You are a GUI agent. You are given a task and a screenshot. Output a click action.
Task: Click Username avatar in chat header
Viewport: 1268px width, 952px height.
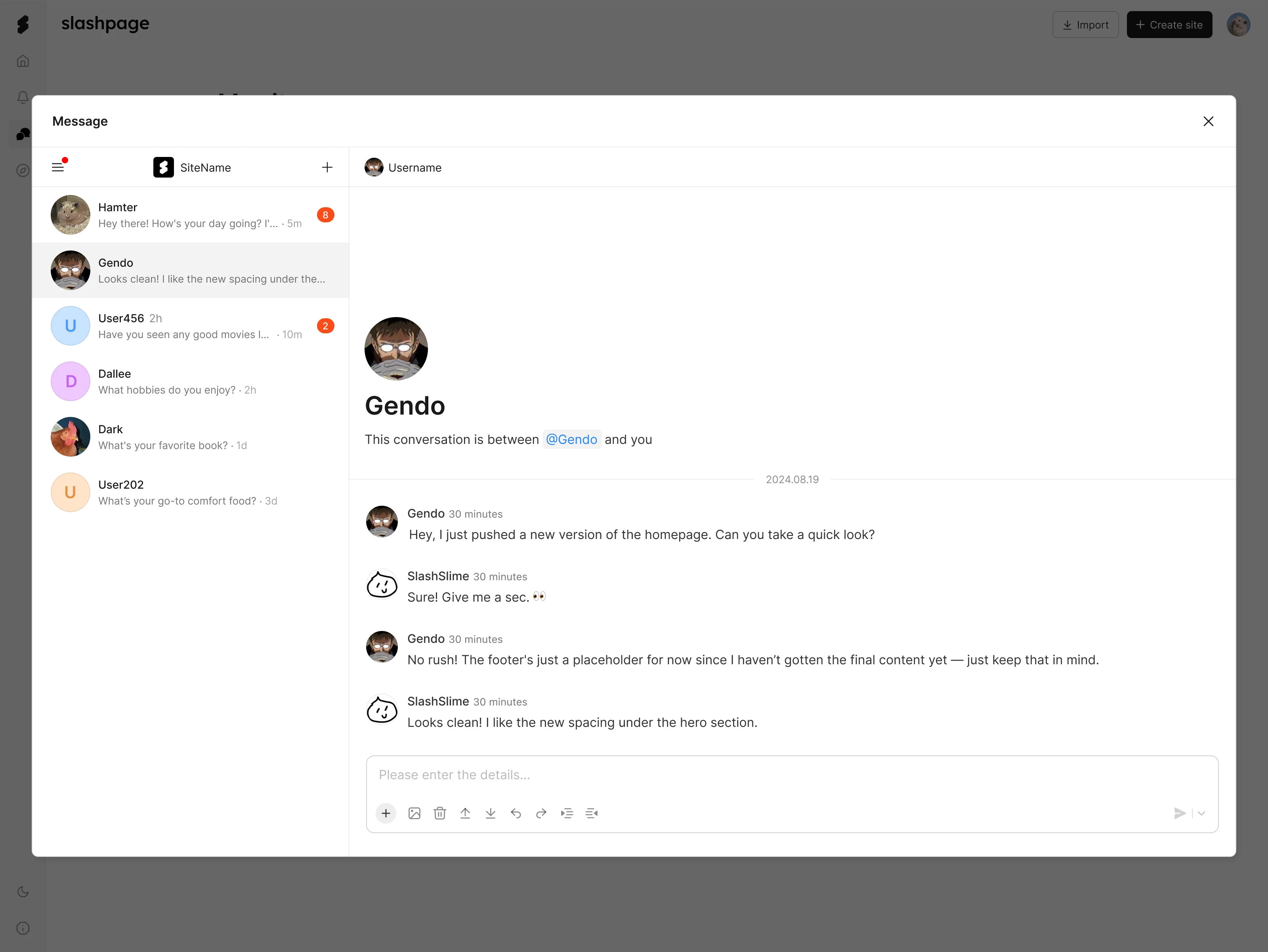[374, 168]
